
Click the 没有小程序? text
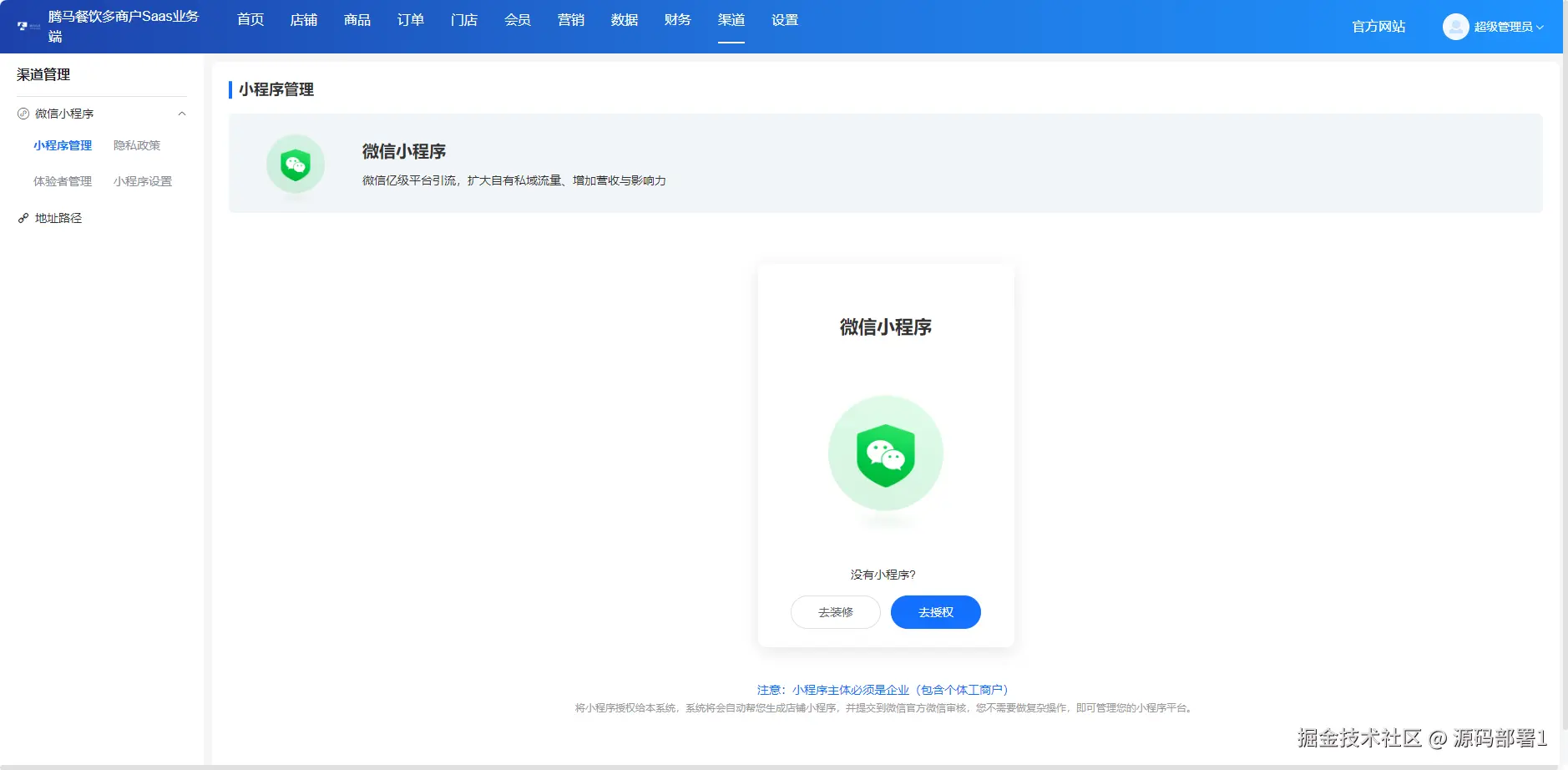883,575
